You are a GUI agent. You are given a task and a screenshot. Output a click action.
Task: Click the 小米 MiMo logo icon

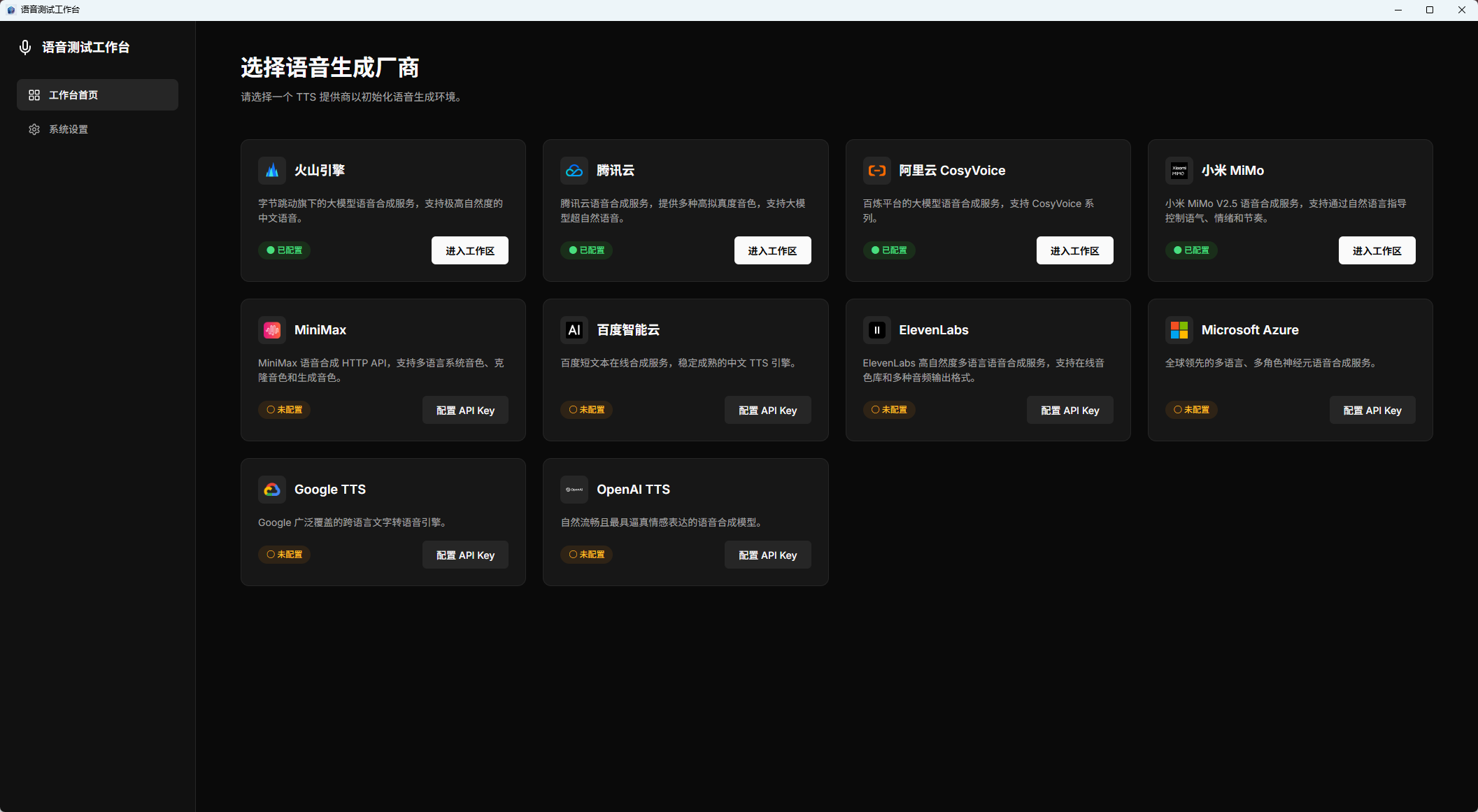pyautogui.click(x=1179, y=171)
